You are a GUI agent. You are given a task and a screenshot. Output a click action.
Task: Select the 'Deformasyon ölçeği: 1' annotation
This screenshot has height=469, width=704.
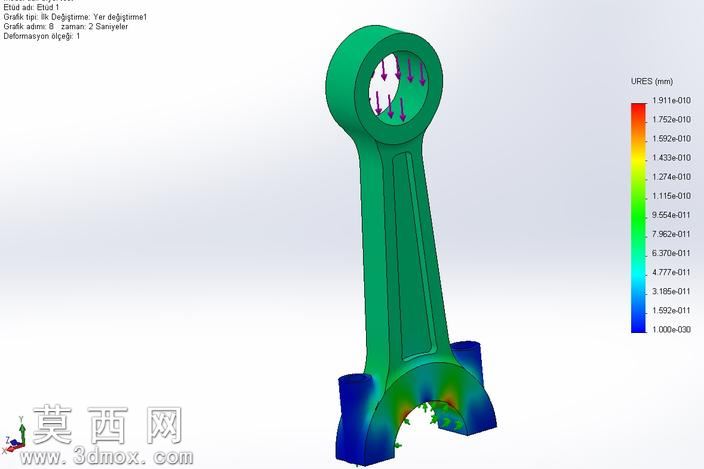click(41, 36)
